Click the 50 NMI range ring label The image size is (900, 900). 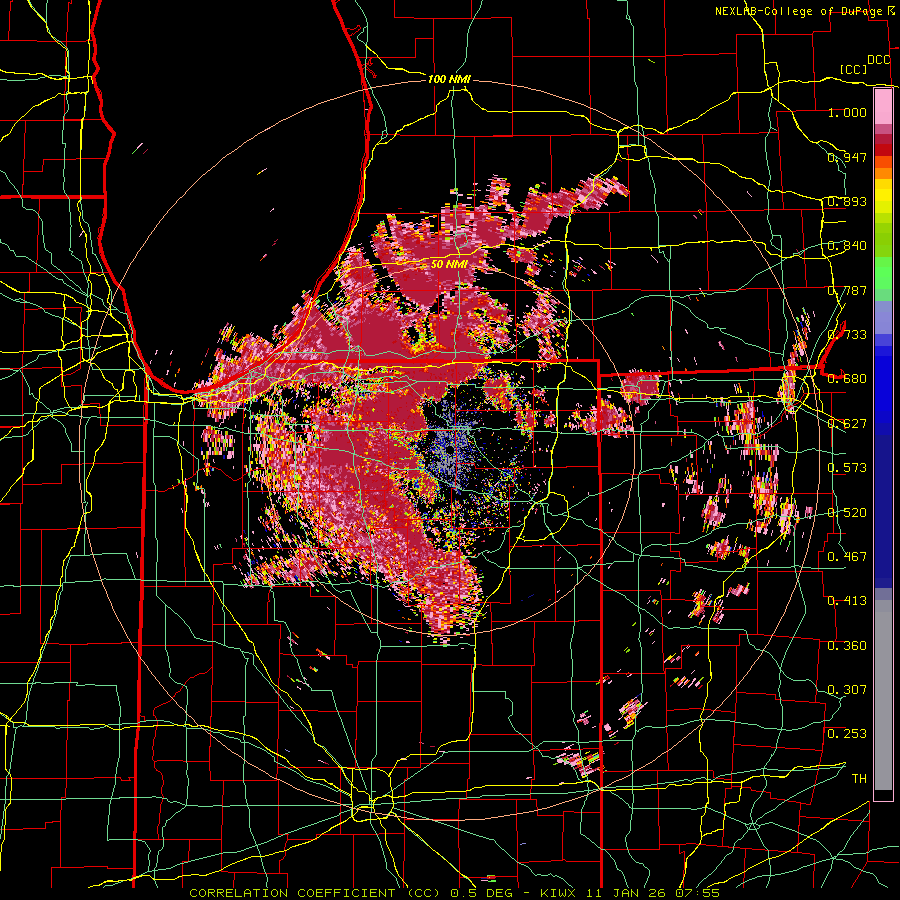coord(449,264)
